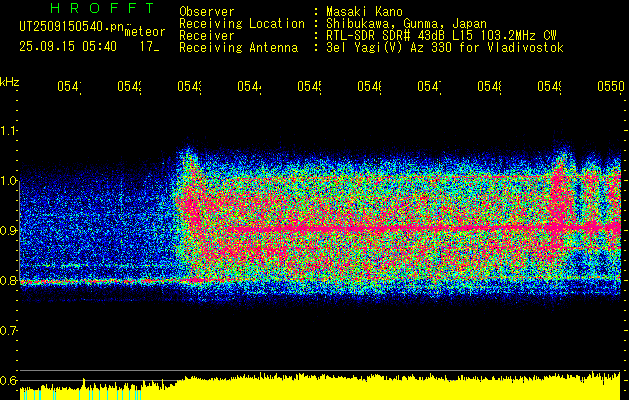This screenshot has width=629, height=400.
Task: Select the file name UT2509150540.pn
Action: (71, 27)
